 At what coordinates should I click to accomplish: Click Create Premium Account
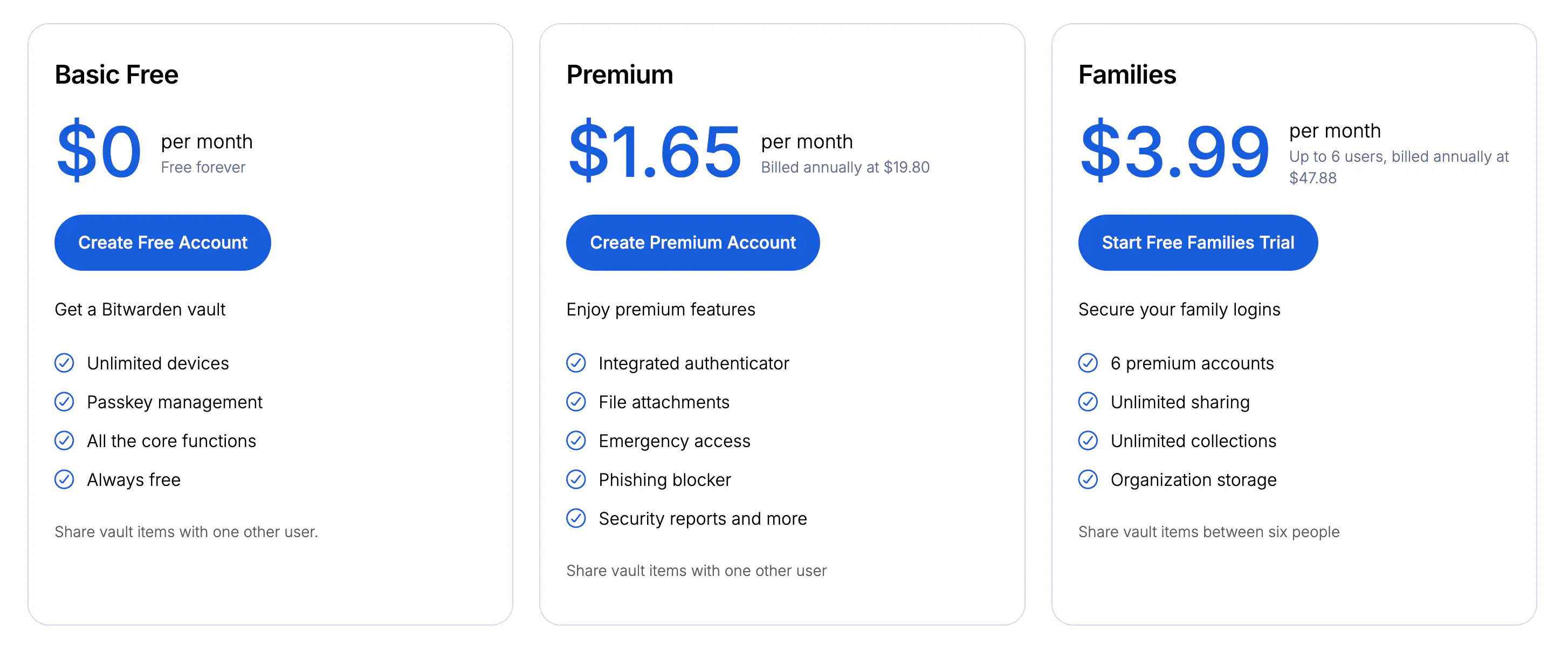[x=692, y=242]
